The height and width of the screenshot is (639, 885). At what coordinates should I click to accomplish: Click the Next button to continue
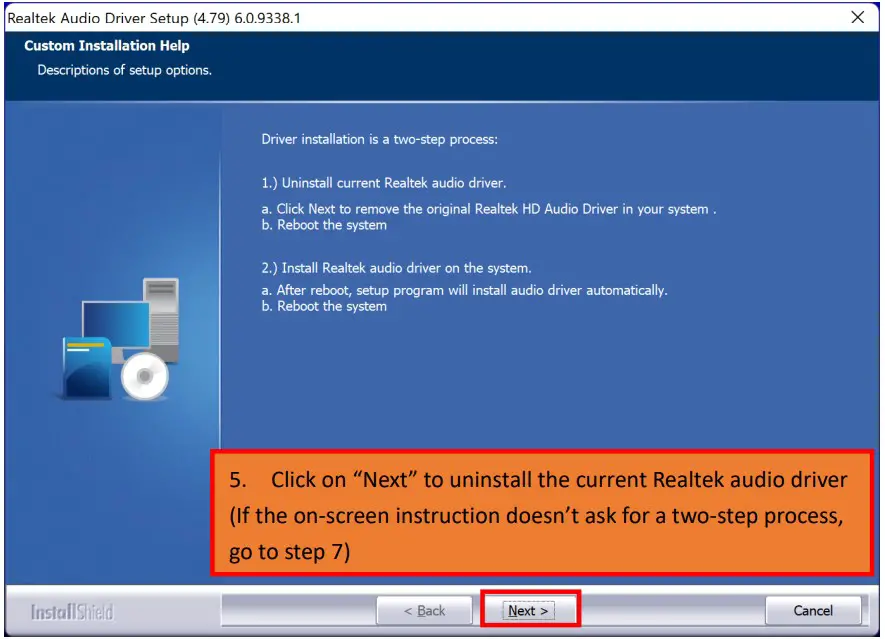coord(528,610)
